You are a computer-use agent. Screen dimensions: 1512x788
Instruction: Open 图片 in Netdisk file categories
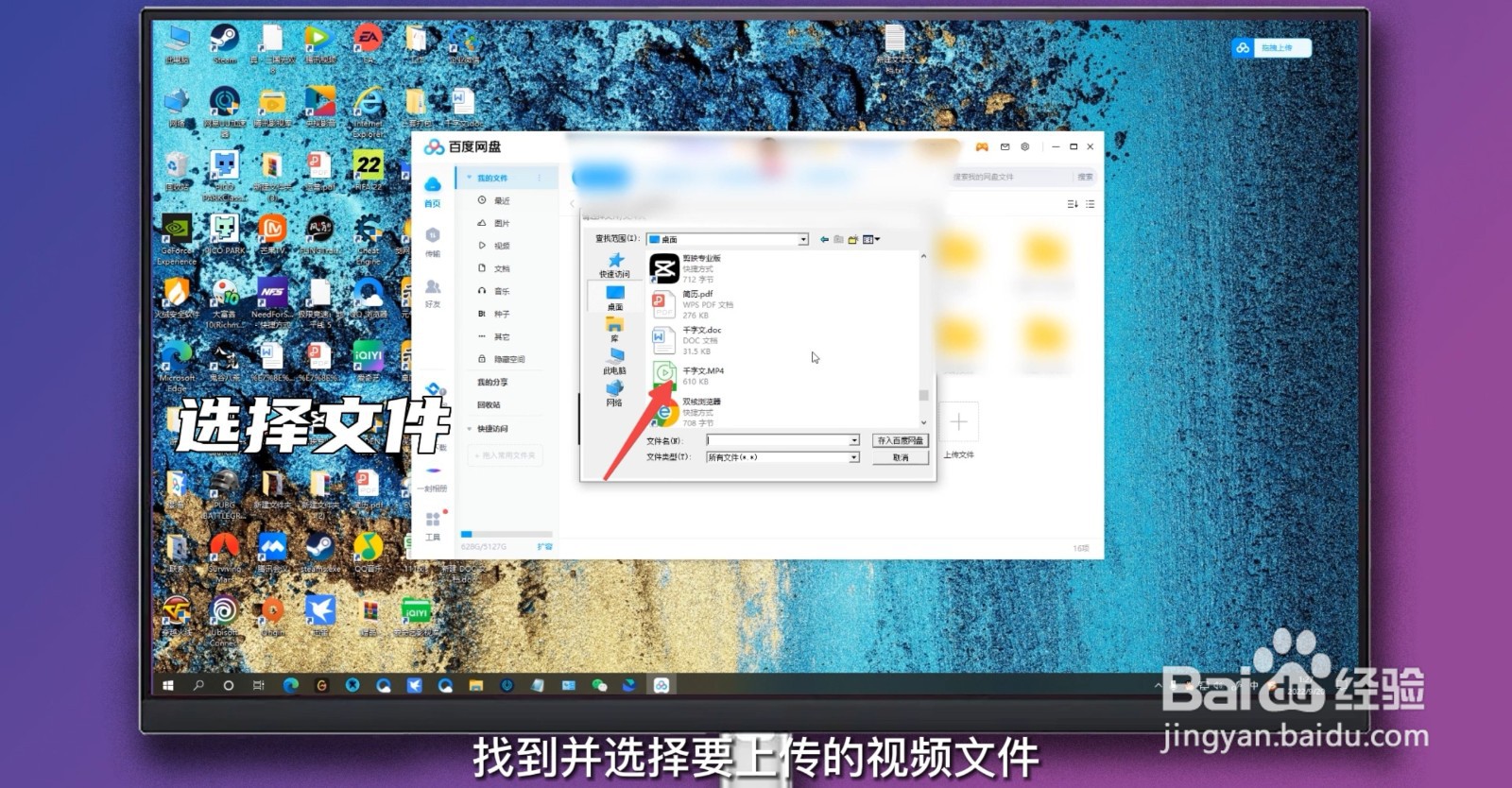(x=494, y=223)
